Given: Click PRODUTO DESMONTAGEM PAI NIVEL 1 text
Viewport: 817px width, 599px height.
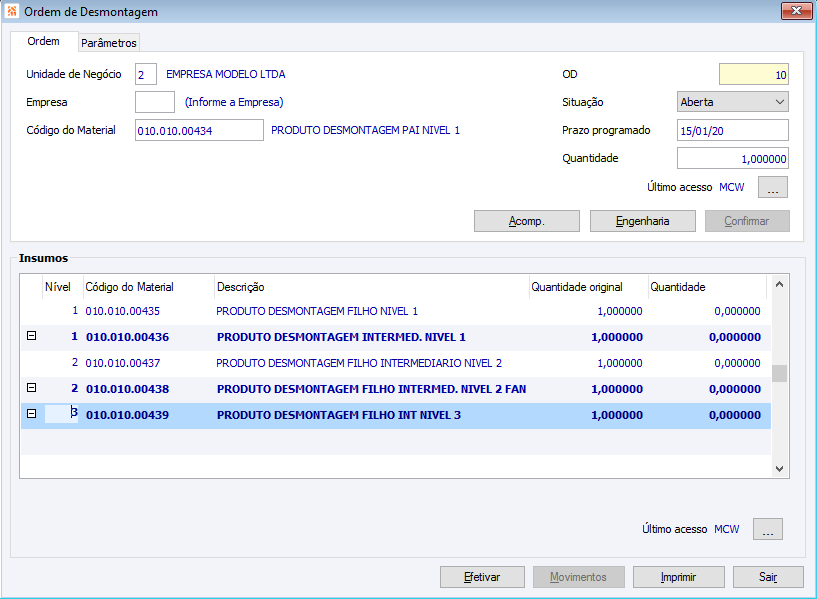Looking at the screenshot, I should (x=365, y=130).
